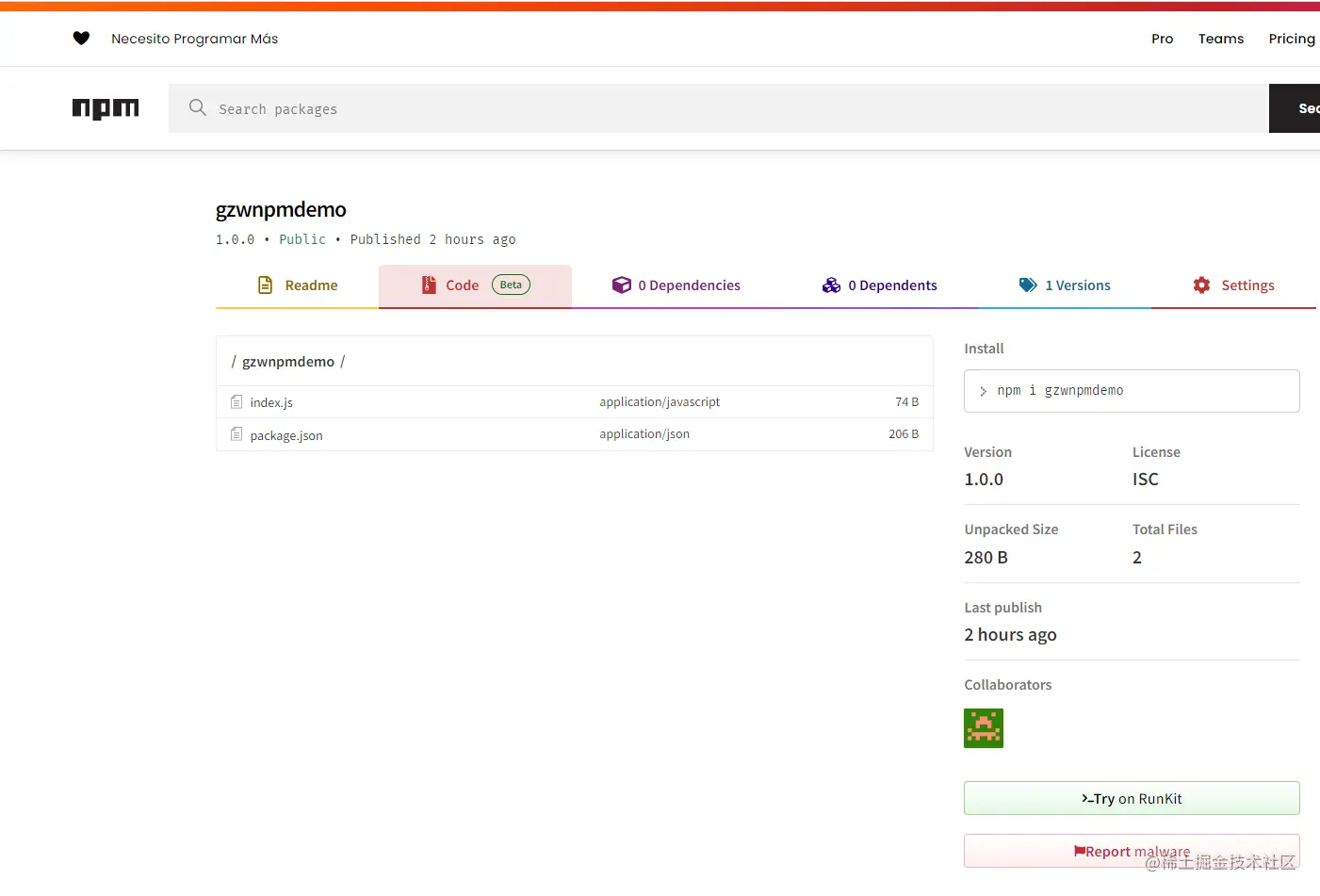The width and height of the screenshot is (1320, 896).
Task: View the 1 Versions tab
Action: [x=1065, y=286]
